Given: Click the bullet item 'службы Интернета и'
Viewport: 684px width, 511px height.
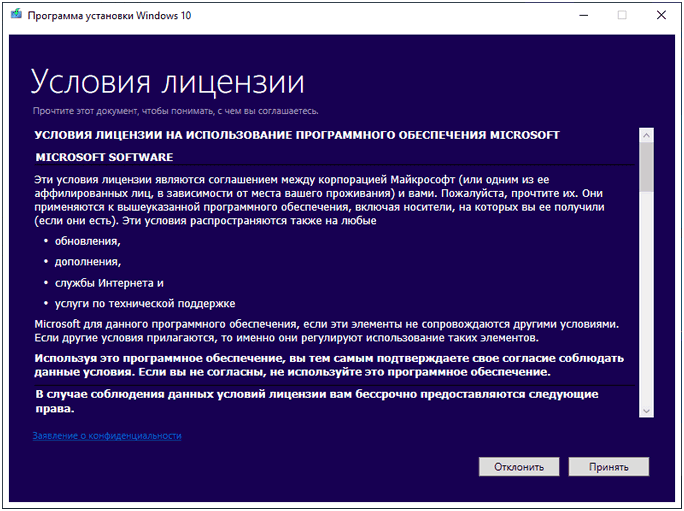Looking at the screenshot, I should (109, 283).
